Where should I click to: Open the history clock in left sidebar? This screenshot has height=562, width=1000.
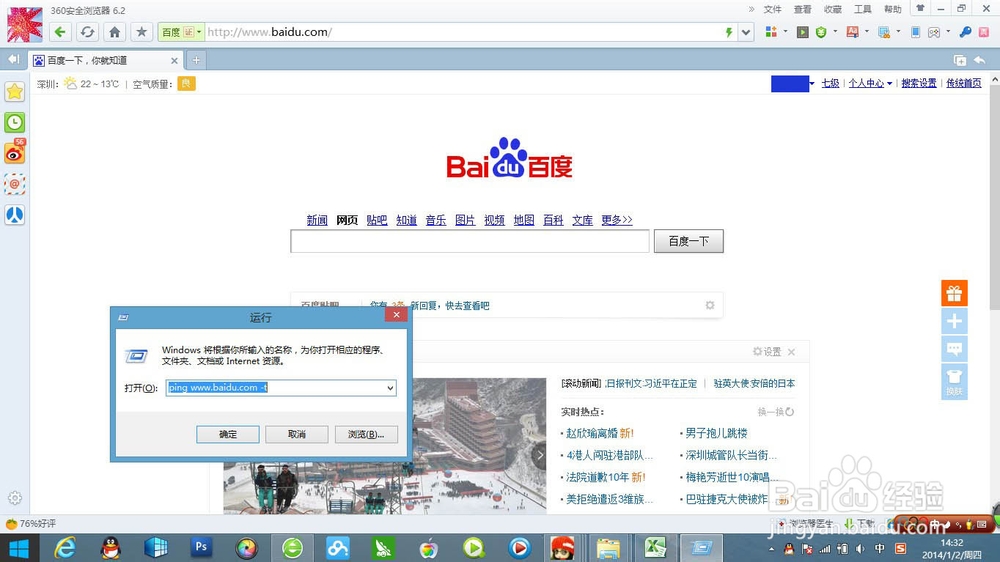point(15,122)
